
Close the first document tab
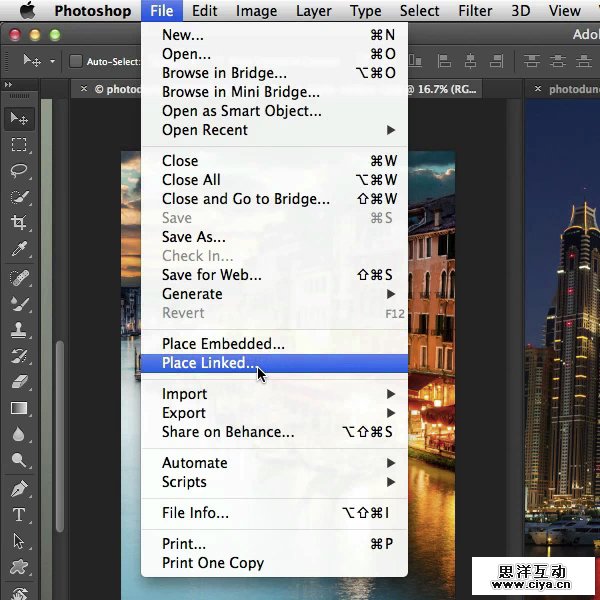(84, 89)
